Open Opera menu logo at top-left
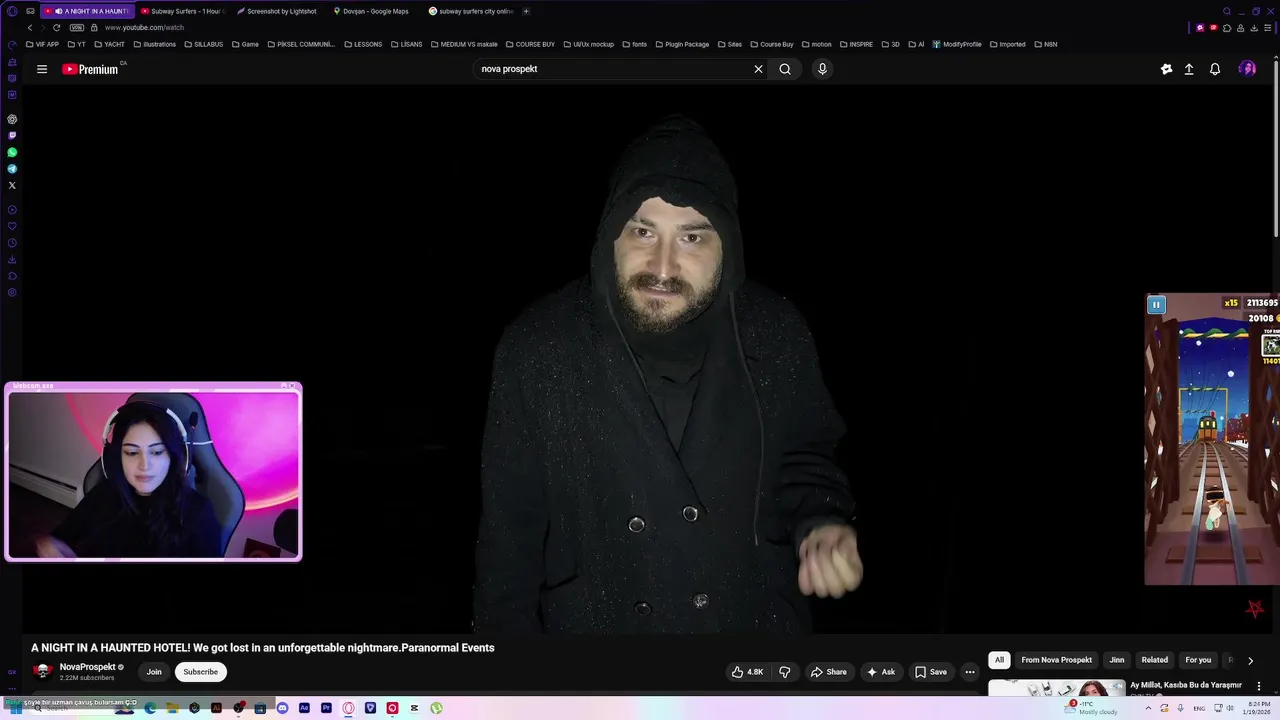 pyautogui.click(x=12, y=11)
